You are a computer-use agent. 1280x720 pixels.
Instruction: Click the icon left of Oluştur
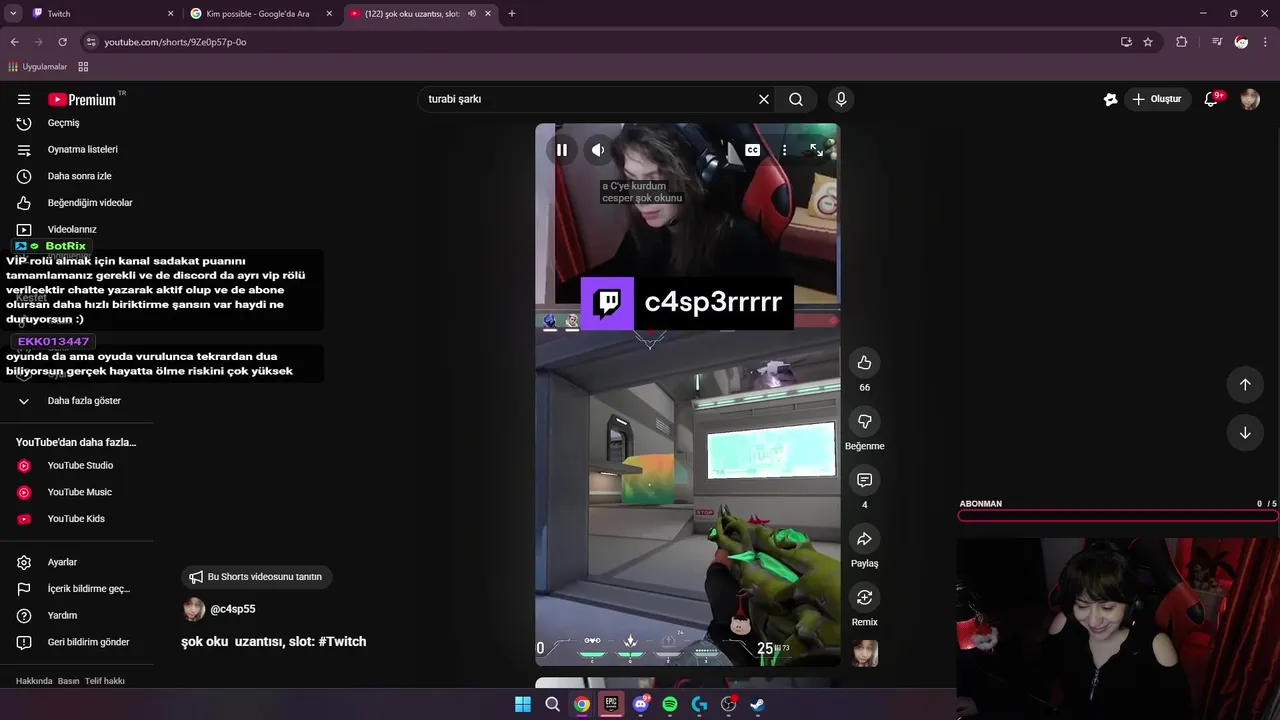(x=1110, y=99)
